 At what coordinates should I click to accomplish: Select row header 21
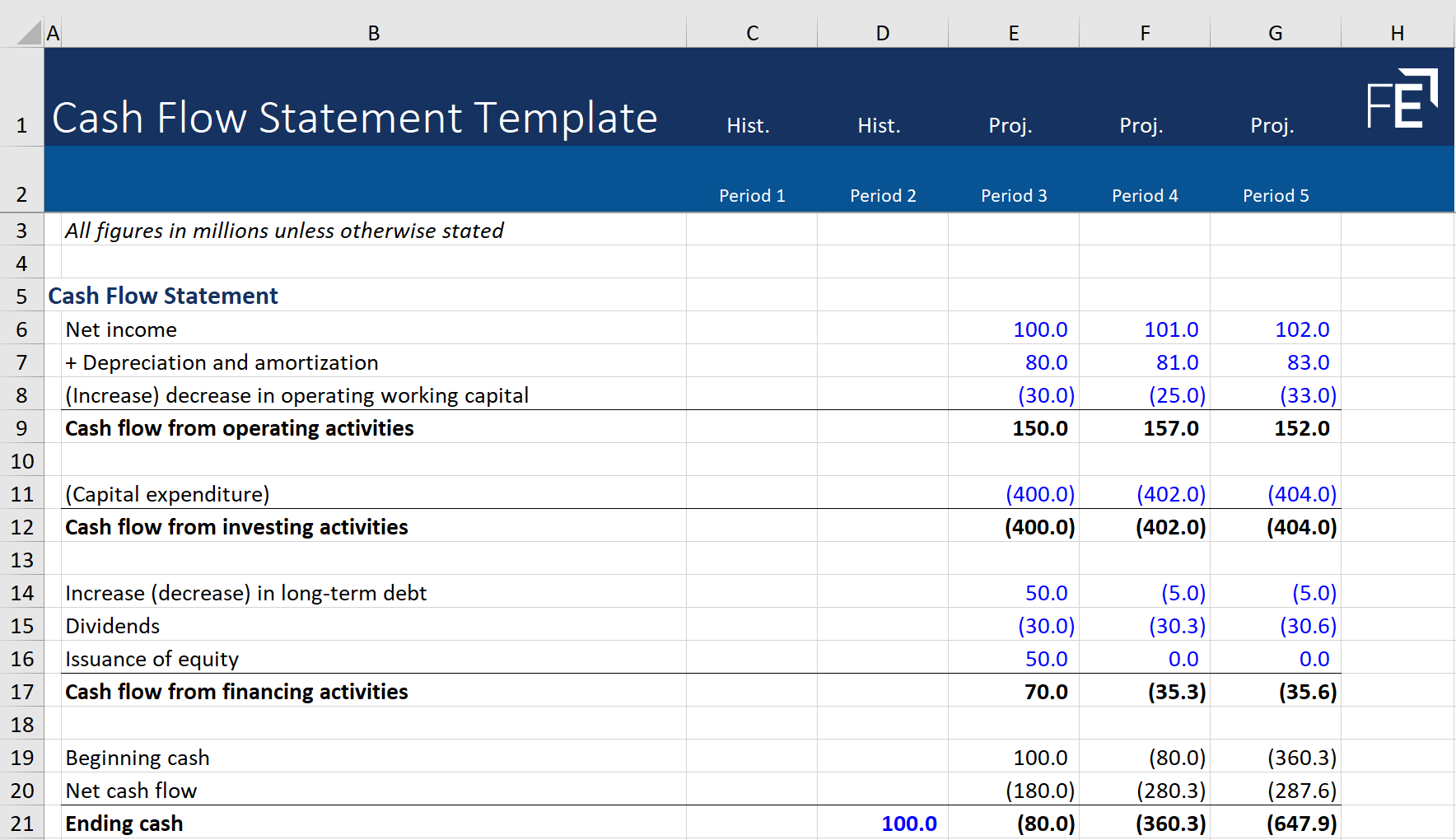pos(22,823)
